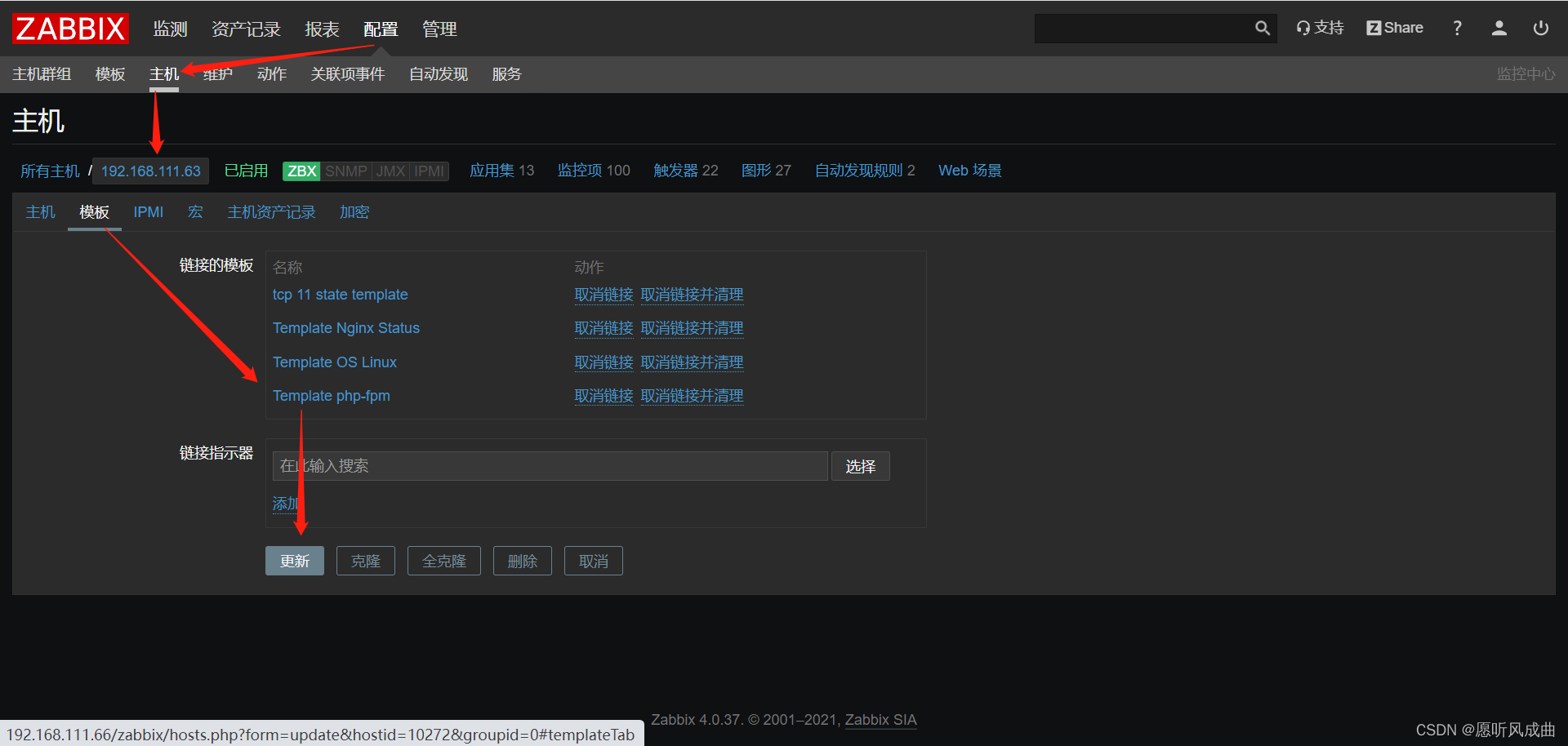Click 取消链接 for tcp 11 state template
The height and width of the screenshot is (746, 1568).
pyautogui.click(x=604, y=295)
